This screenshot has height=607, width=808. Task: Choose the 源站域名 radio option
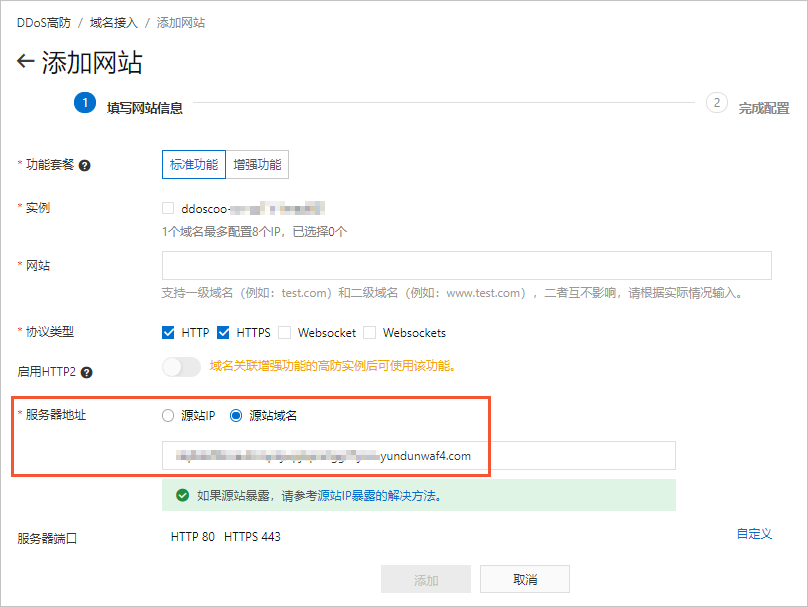tap(235, 415)
